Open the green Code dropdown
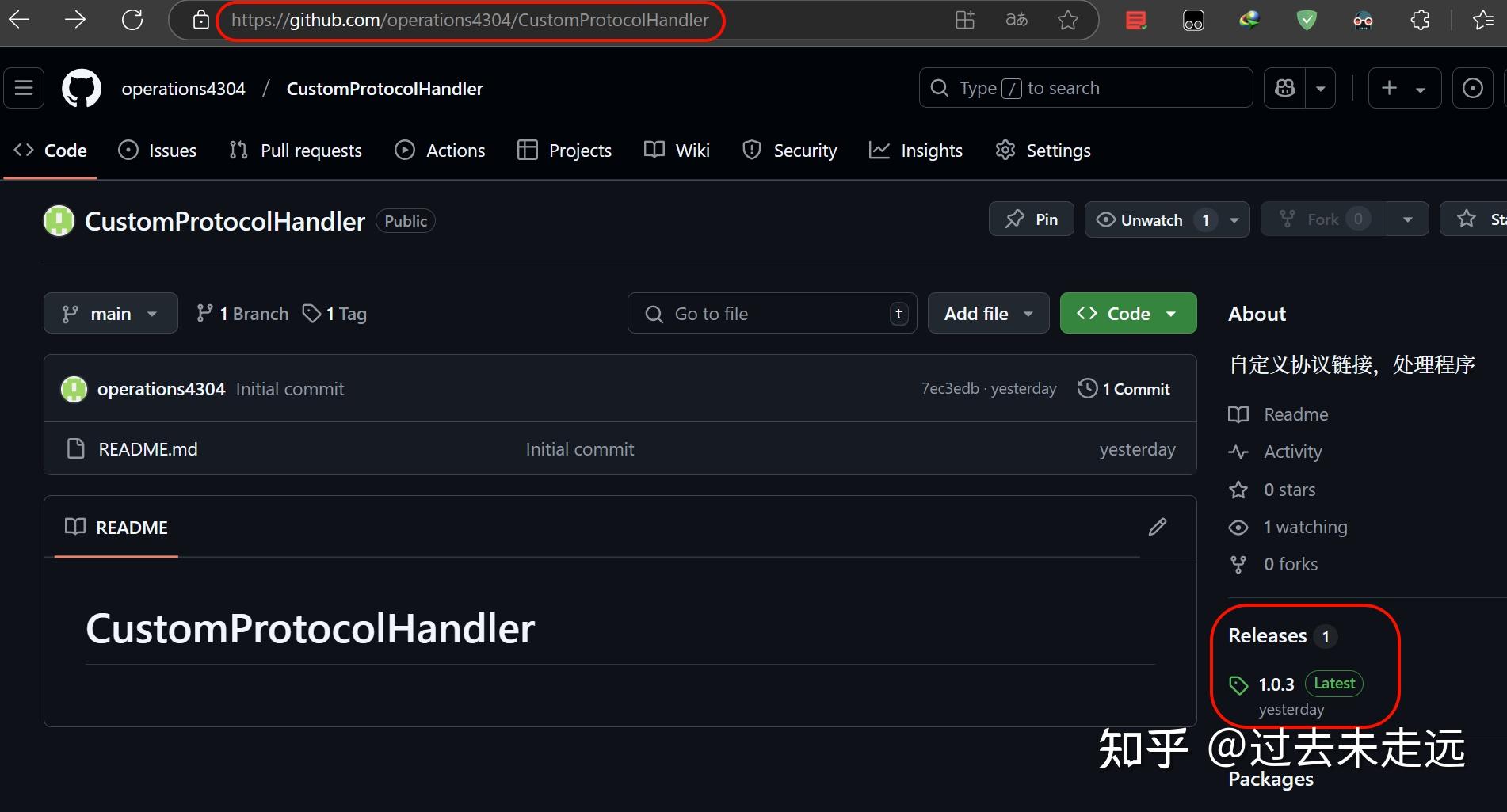The height and width of the screenshot is (812, 1507). tap(1127, 313)
